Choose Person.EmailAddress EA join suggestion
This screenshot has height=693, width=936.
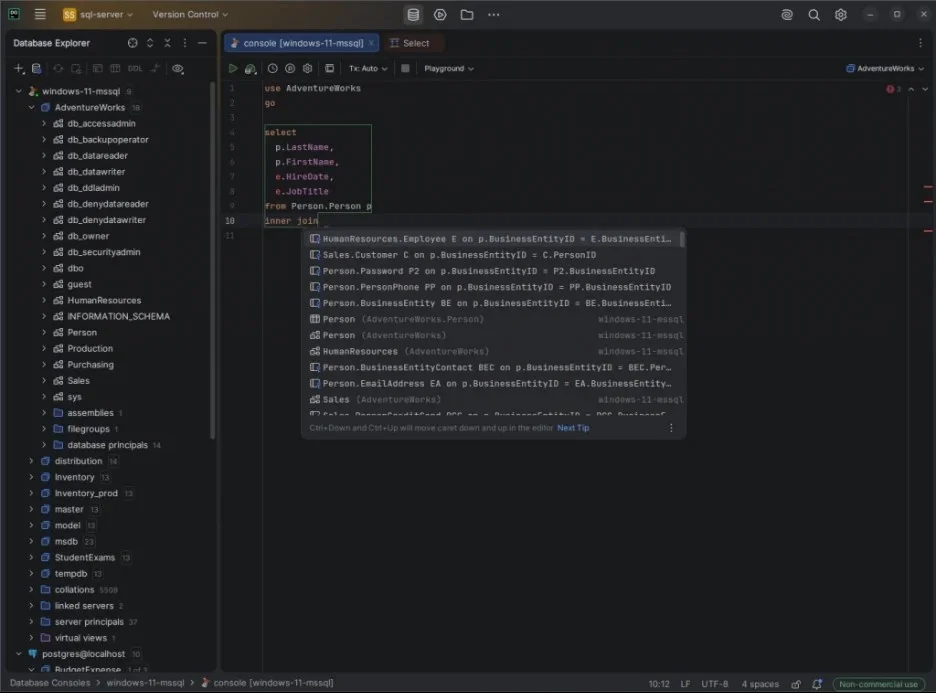(x=493, y=384)
